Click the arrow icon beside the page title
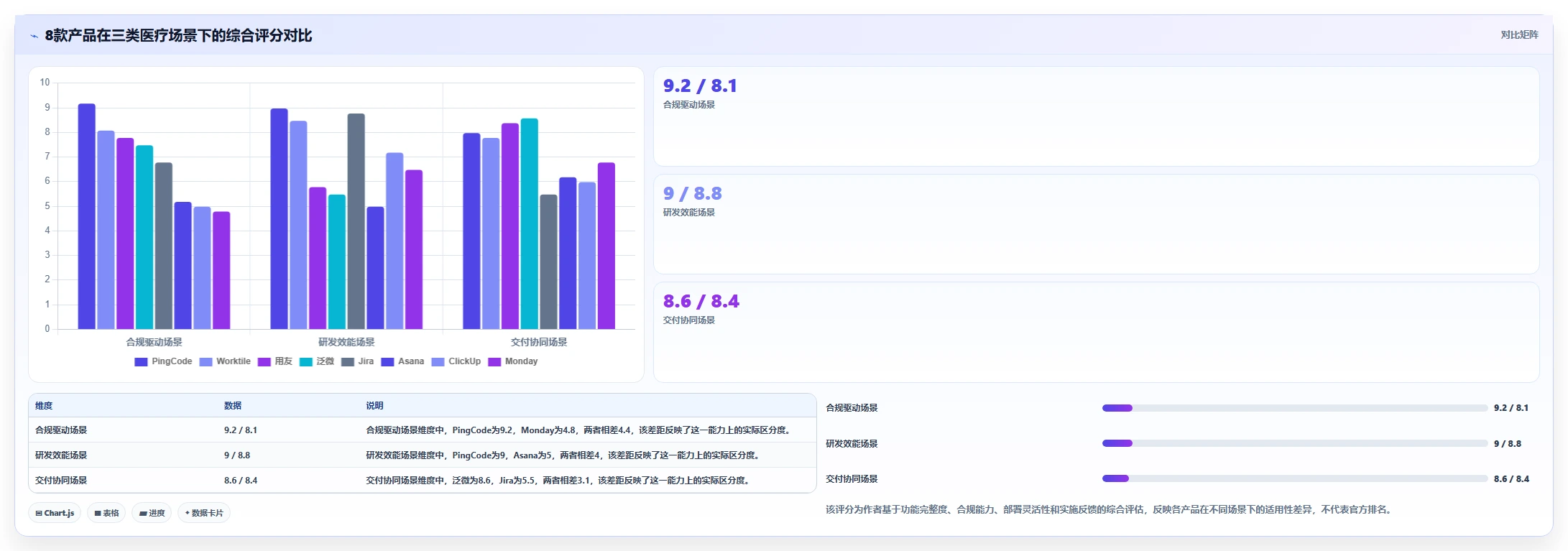 (34, 36)
